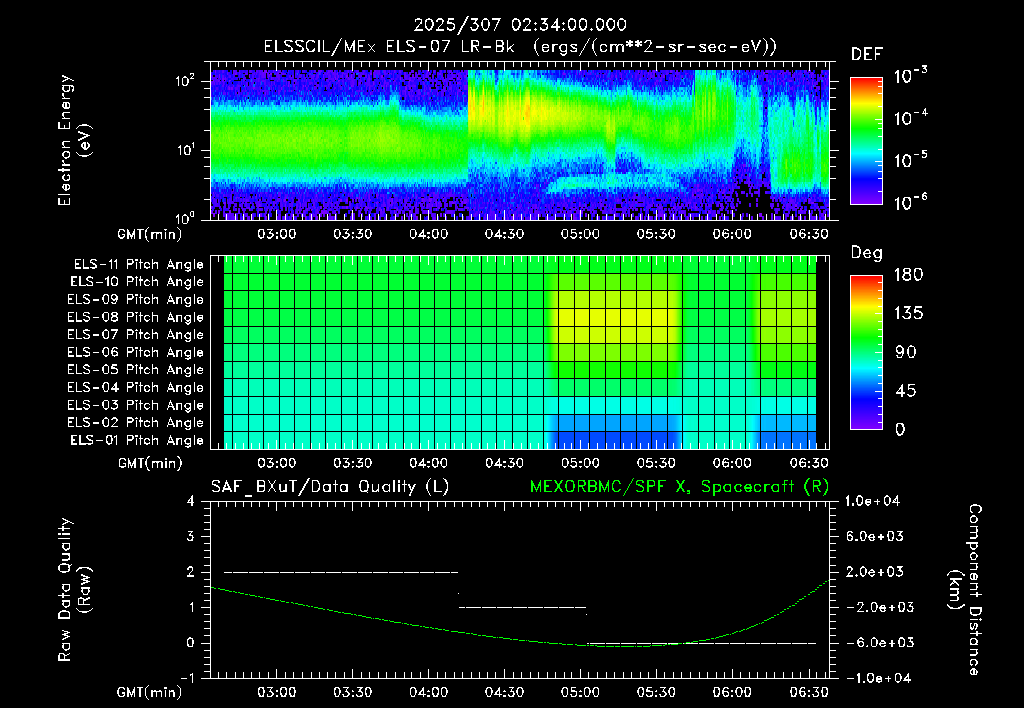Click the 135 value on the Deg scale
This screenshot has height=708, width=1024.
pyautogui.click(x=908, y=314)
